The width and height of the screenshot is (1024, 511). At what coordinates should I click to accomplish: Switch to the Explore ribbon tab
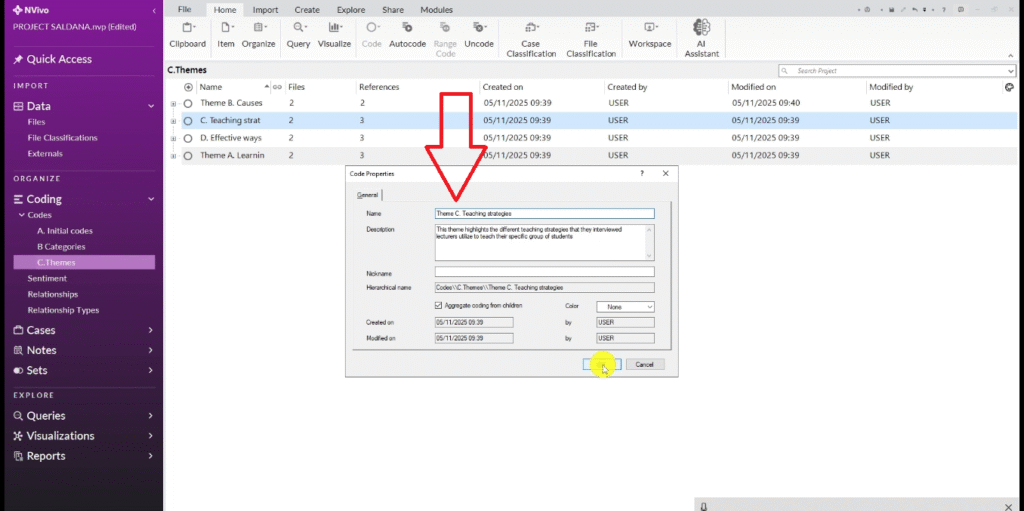pyautogui.click(x=350, y=9)
